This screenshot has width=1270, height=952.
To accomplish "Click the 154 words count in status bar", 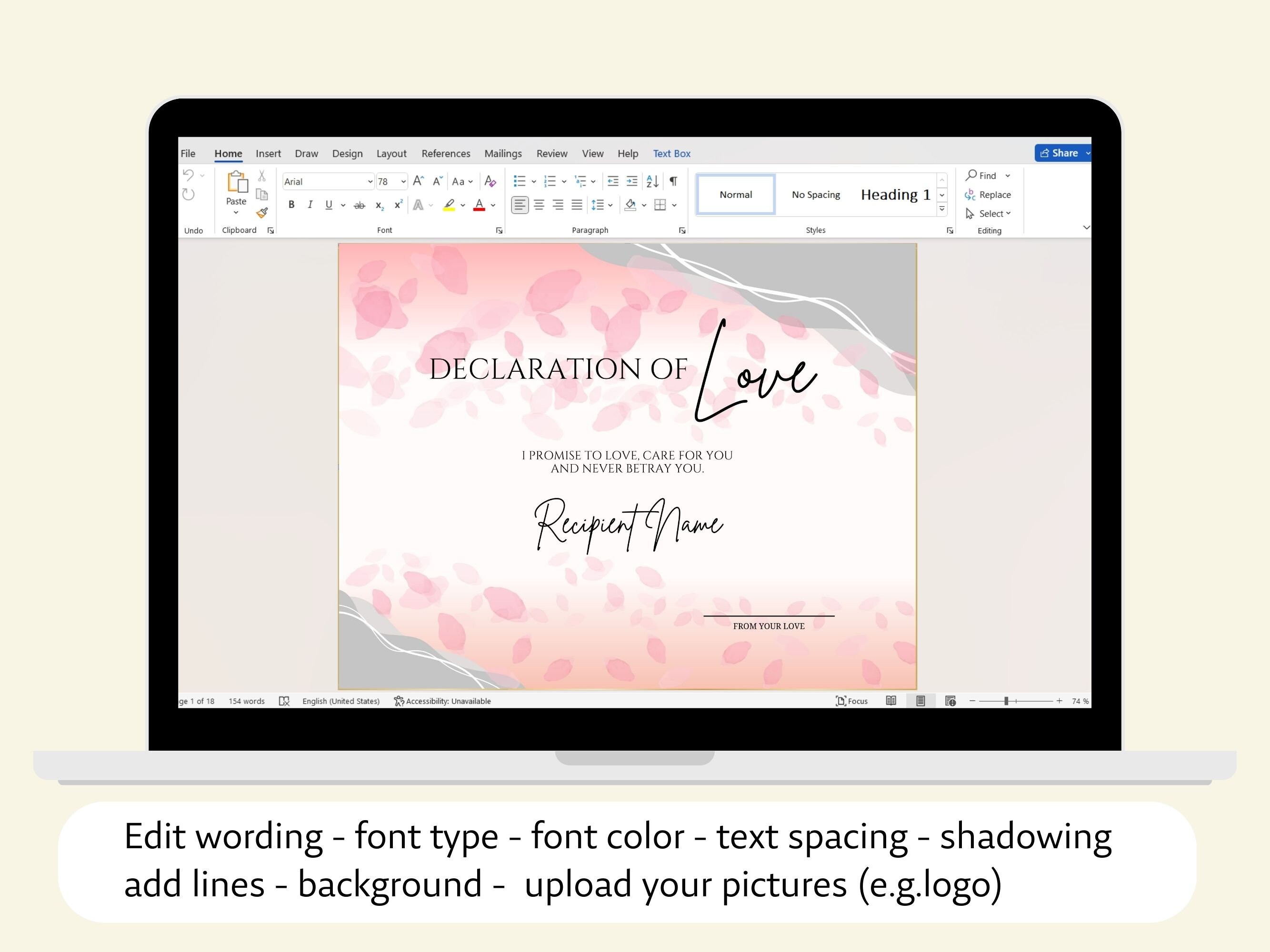I will pyautogui.click(x=246, y=701).
